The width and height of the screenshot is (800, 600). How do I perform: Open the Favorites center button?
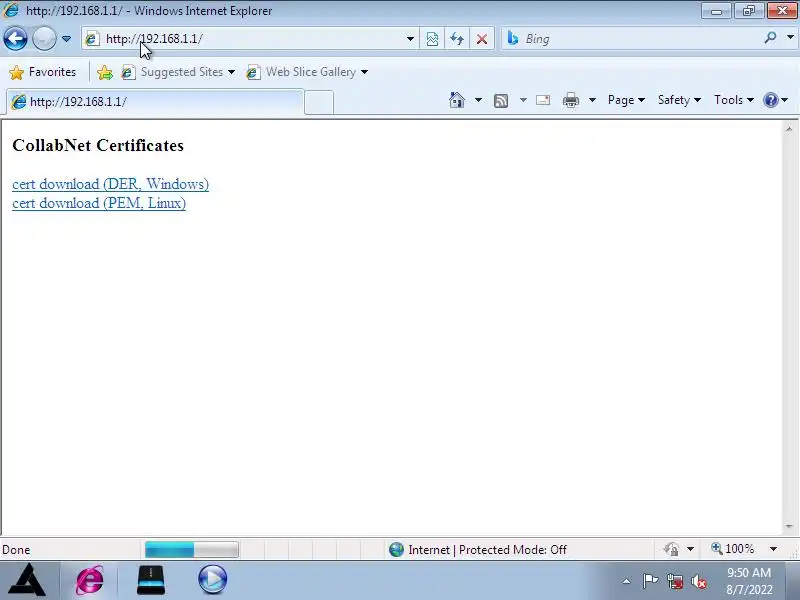click(43, 72)
